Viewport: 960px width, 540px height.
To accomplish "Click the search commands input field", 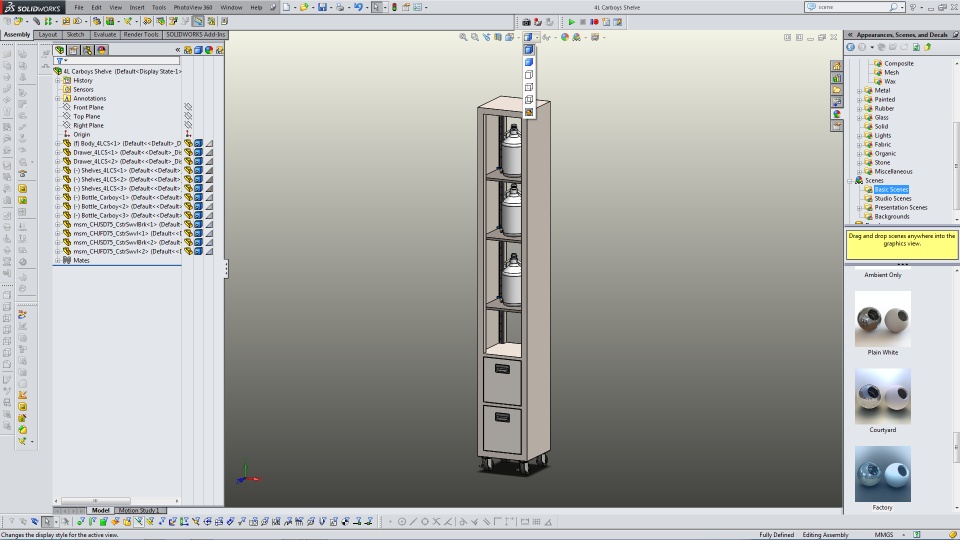I will click(x=851, y=7).
